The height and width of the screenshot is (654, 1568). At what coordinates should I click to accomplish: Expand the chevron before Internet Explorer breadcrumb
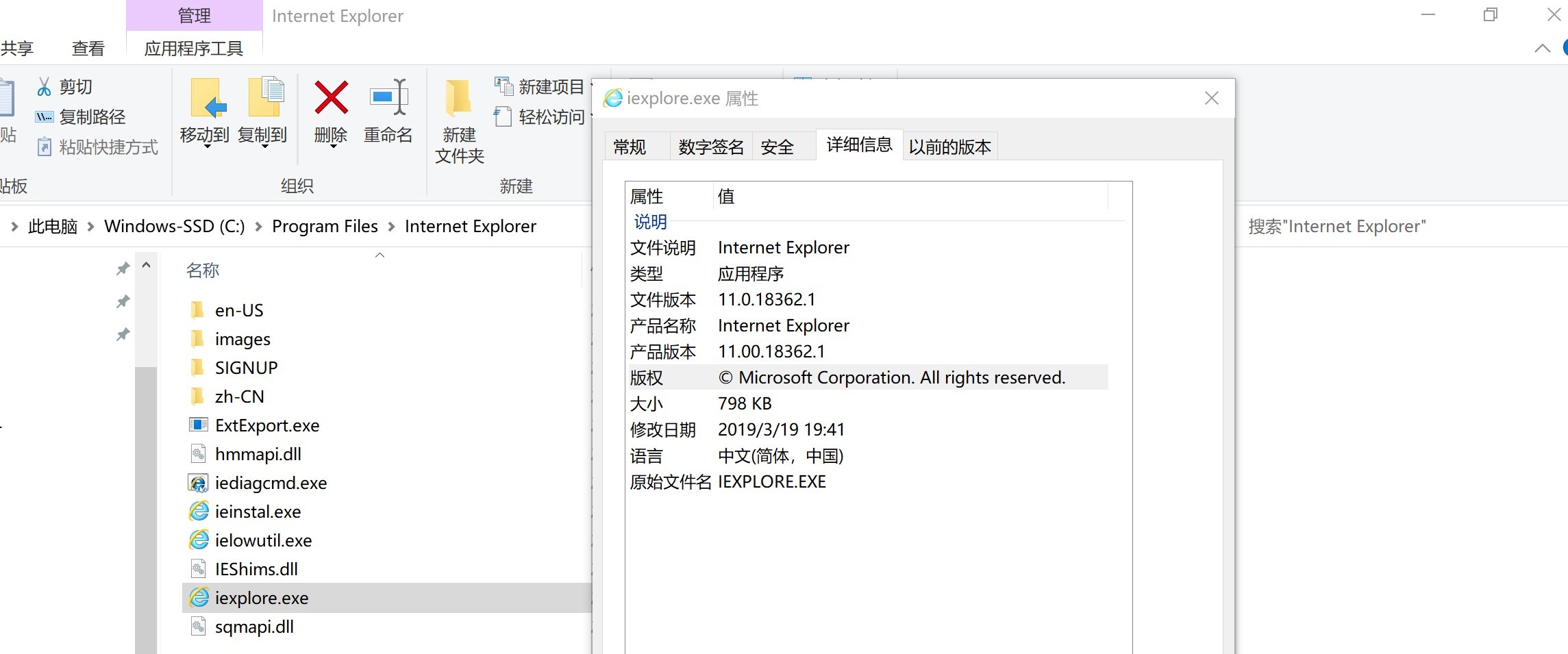click(391, 227)
